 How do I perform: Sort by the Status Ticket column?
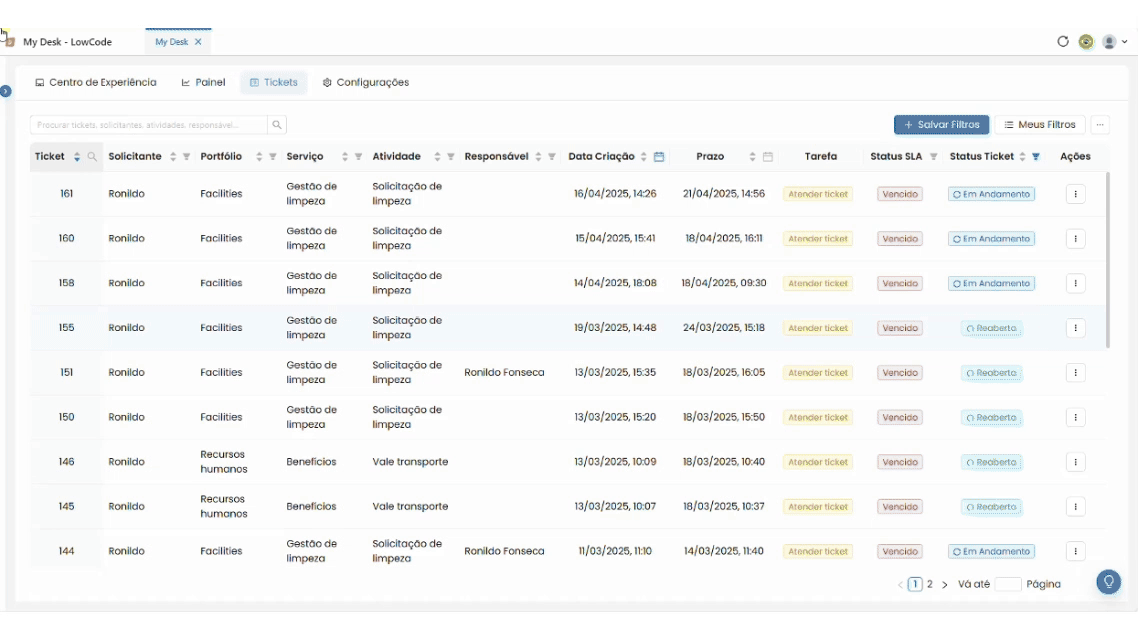coord(1023,157)
